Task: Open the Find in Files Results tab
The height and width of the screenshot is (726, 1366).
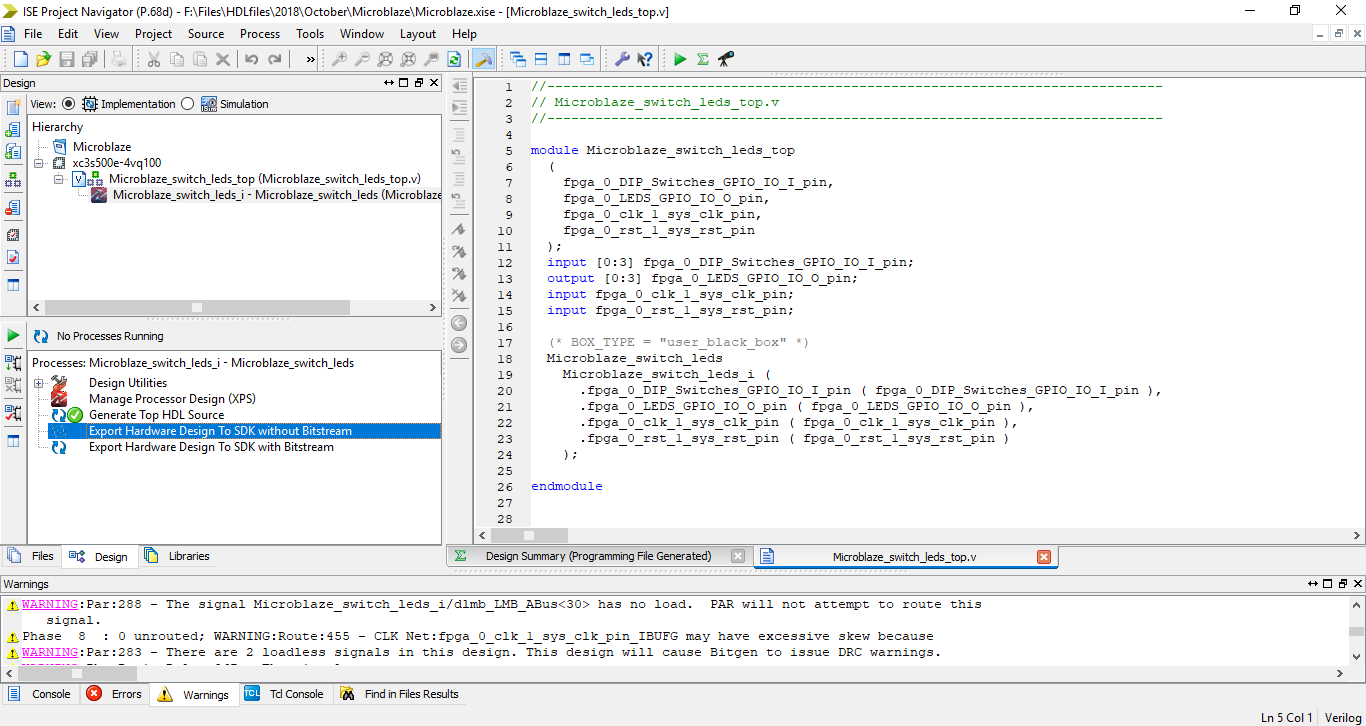Action: pos(400,694)
